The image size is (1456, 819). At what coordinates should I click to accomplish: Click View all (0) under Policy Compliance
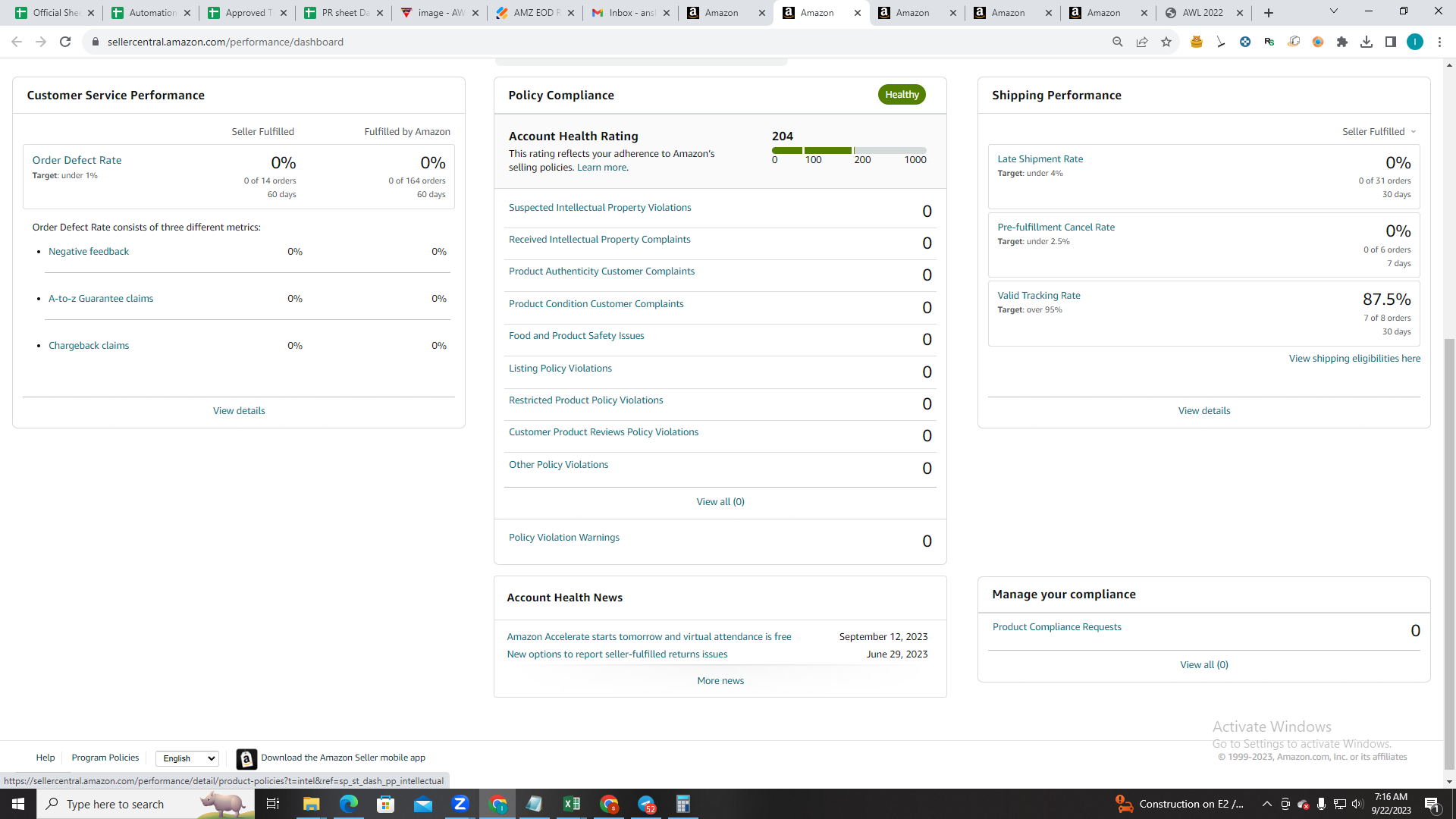click(720, 502)
